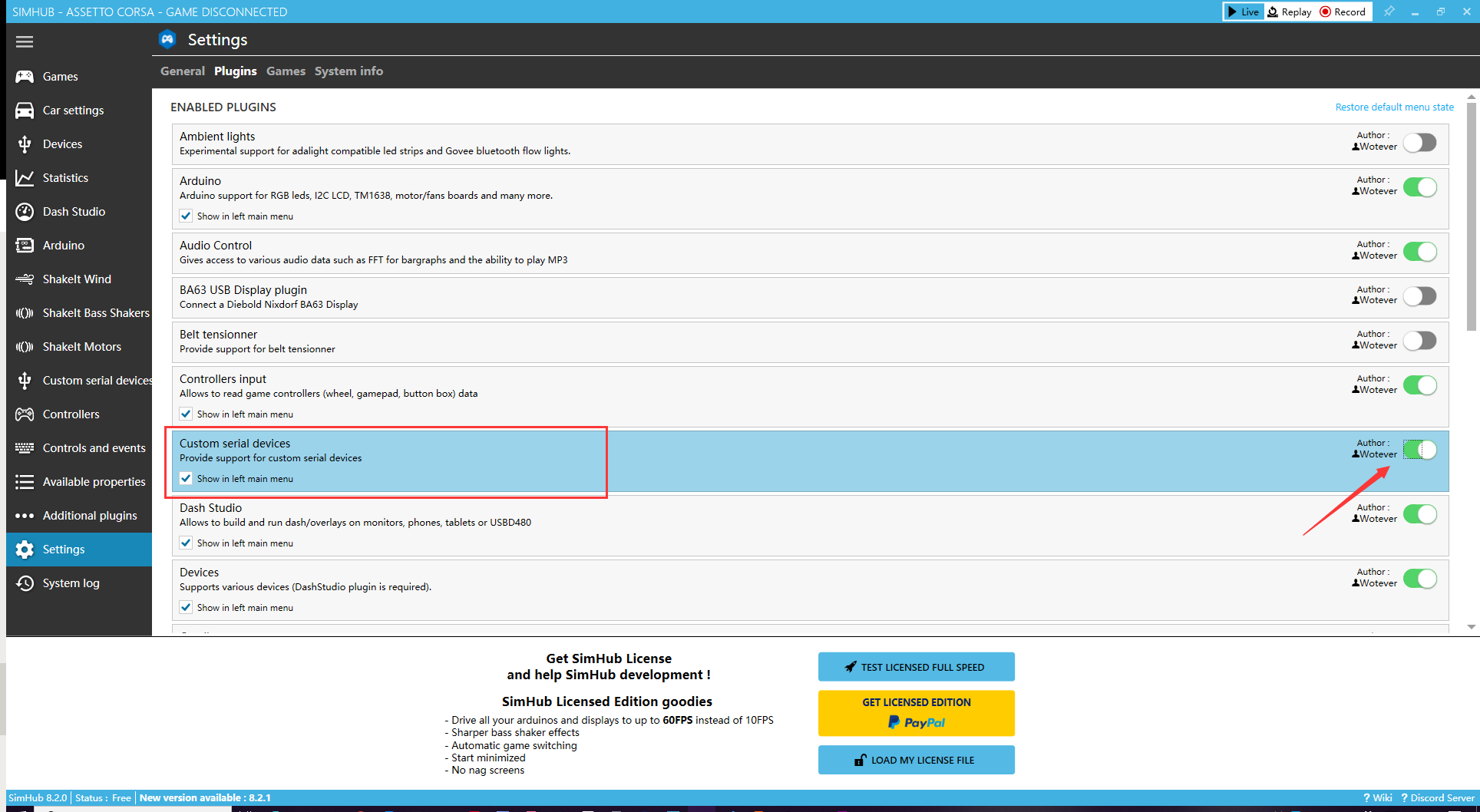Open the Games settings tab
This screenshot has height=812, width=1480.
286,71
